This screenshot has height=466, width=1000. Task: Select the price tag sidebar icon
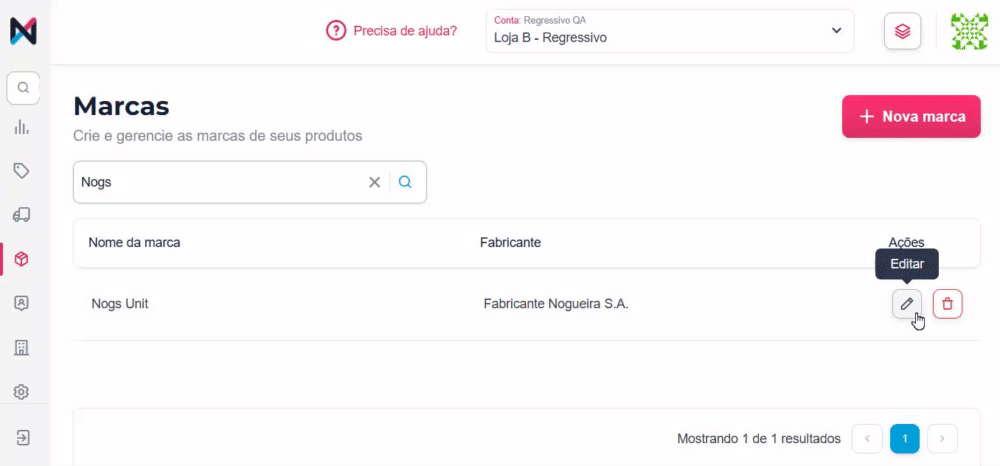[x=22, y=171]
